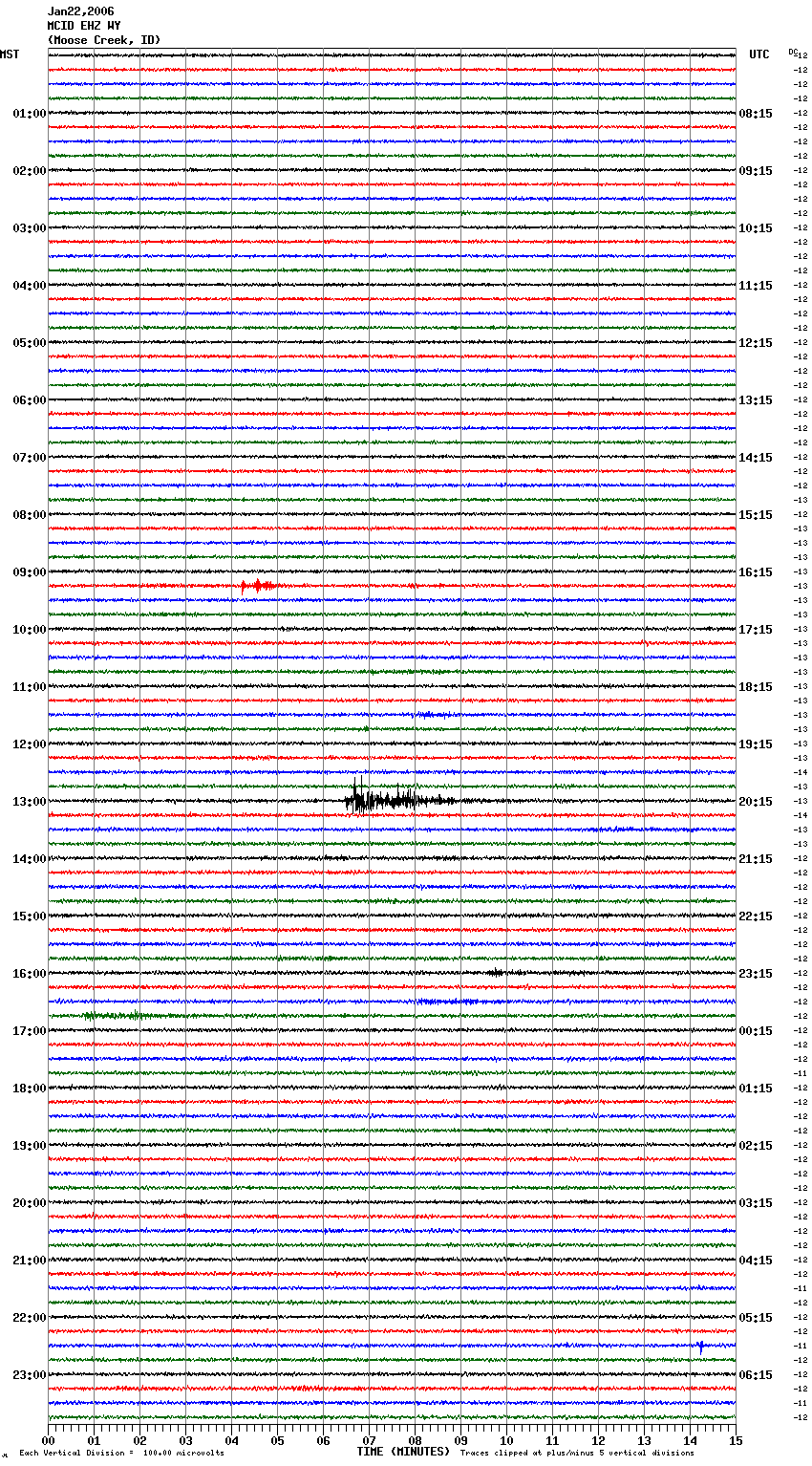Click the 02:15 UTC time label

click(x=756, y=1146)
